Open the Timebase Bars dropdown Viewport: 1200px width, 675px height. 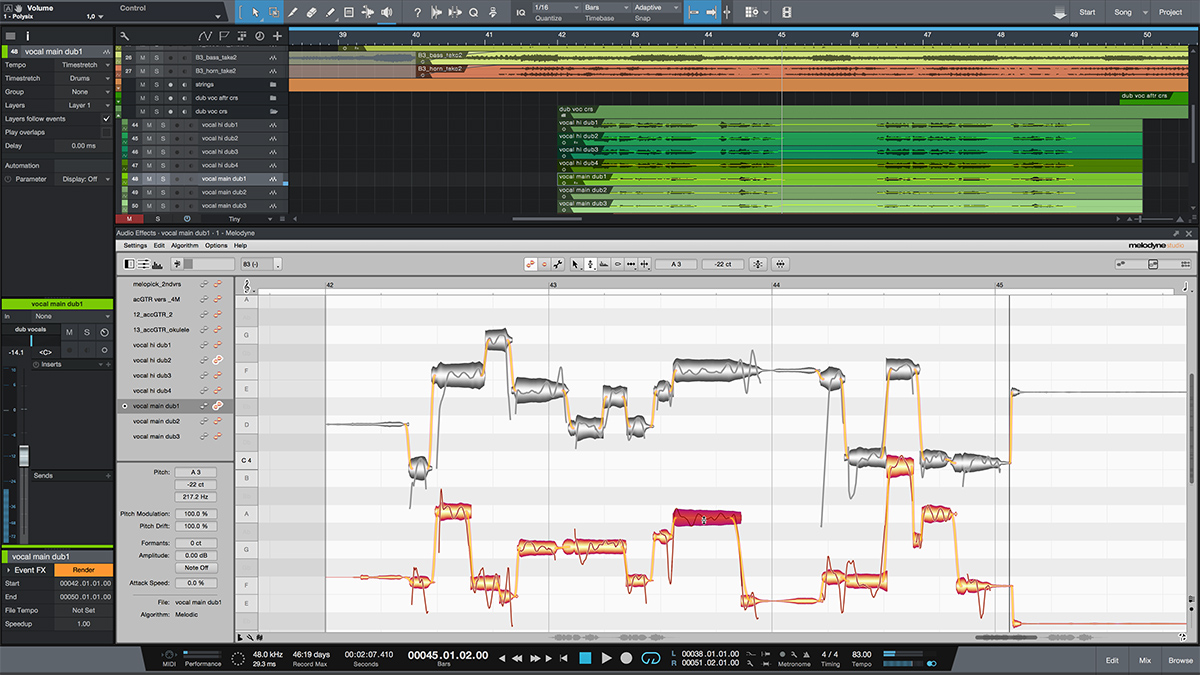pyautogui.click(x=606, y=7)
